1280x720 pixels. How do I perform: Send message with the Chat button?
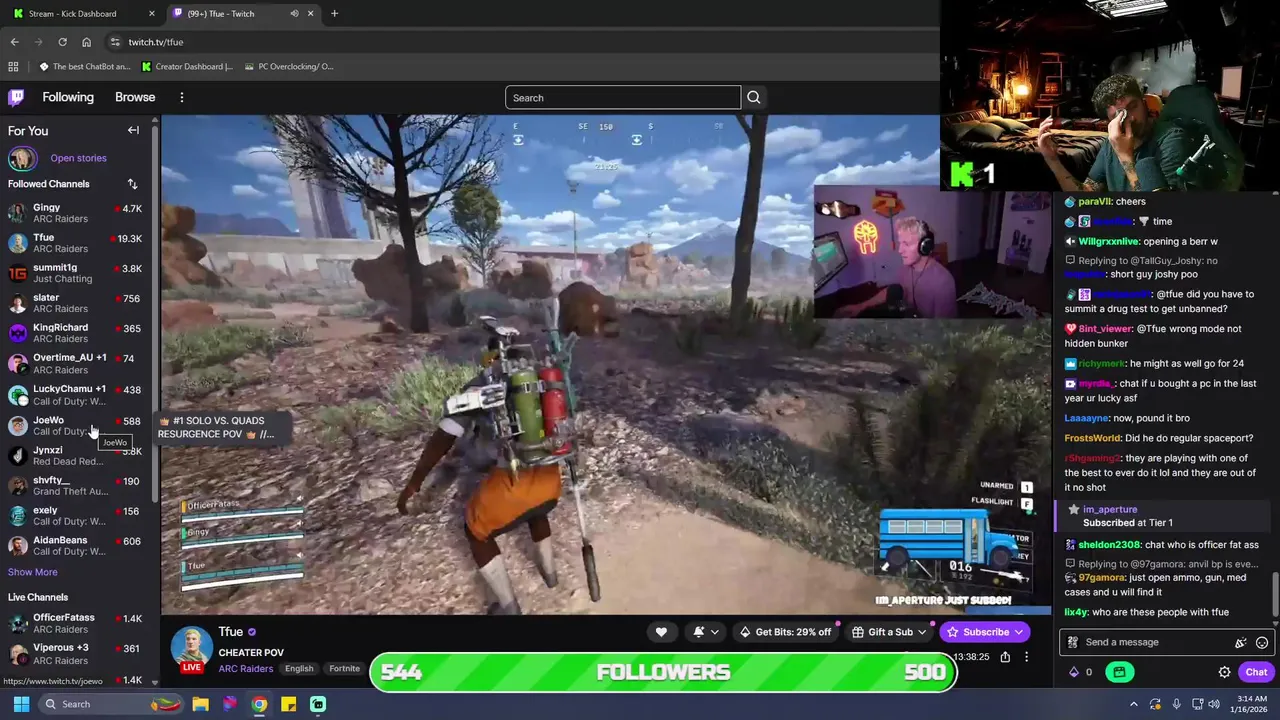[1256, 672]
